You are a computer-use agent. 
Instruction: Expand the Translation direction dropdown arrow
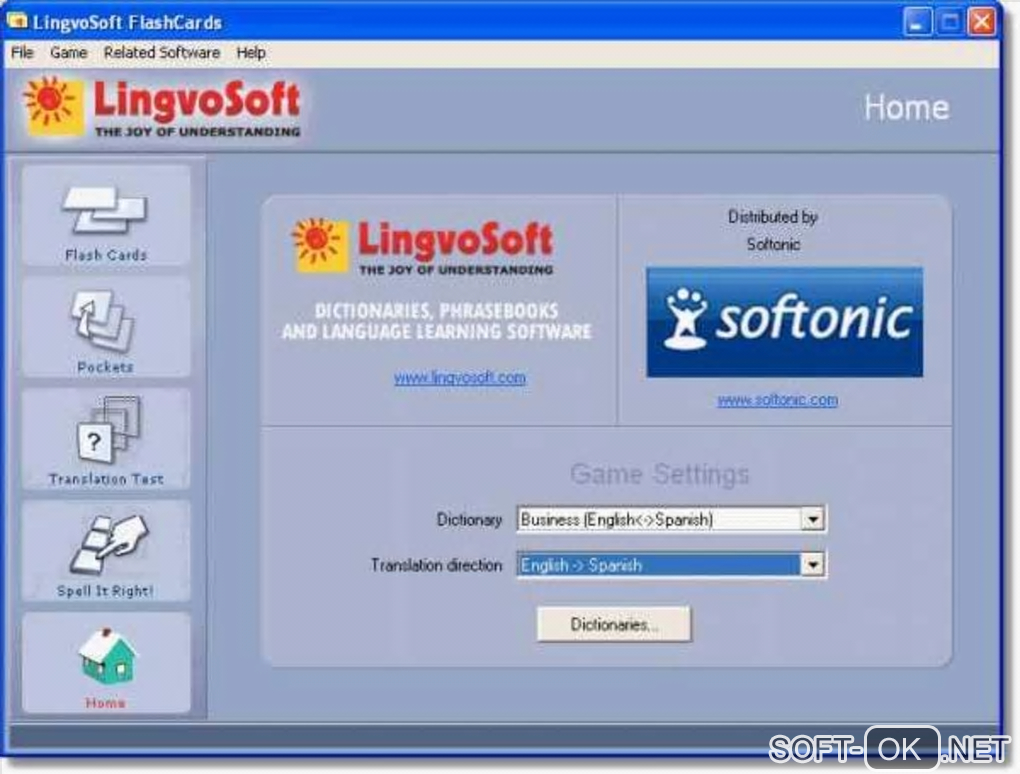pyautogui.click(x=812, y=565)
